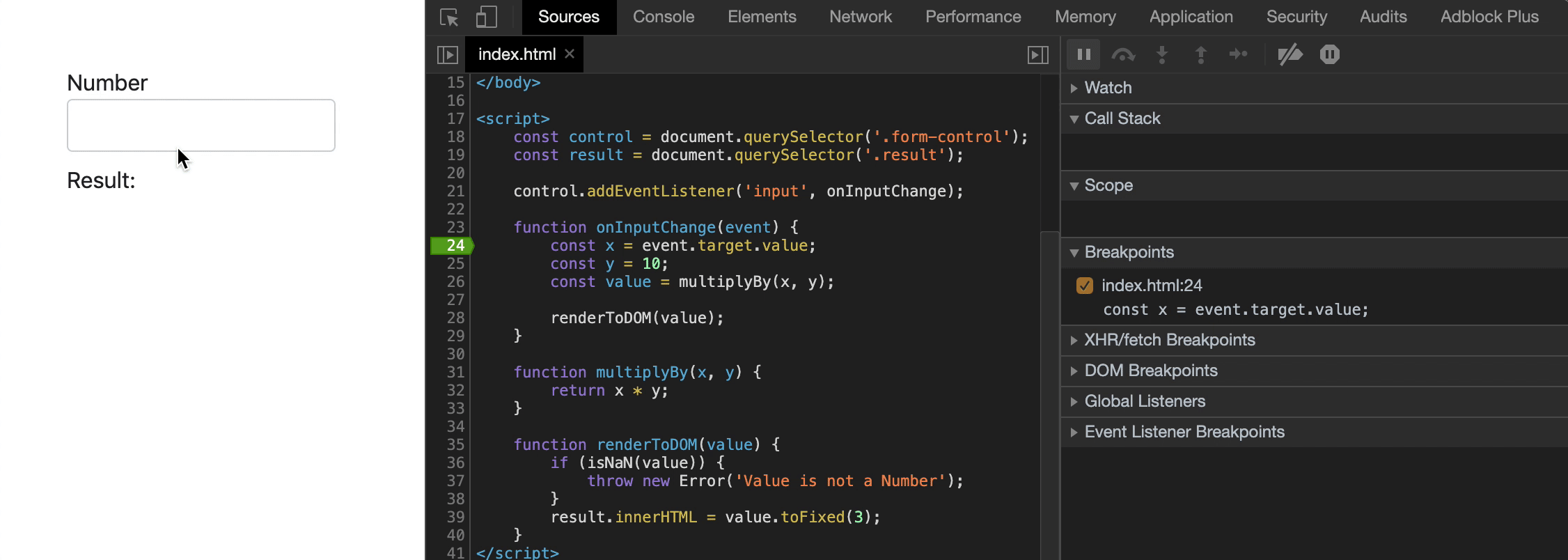The image size is (1568, 560).
Task: Click the '.form-control' selector string
Action: pyautogui.click(x=941, y=137)
